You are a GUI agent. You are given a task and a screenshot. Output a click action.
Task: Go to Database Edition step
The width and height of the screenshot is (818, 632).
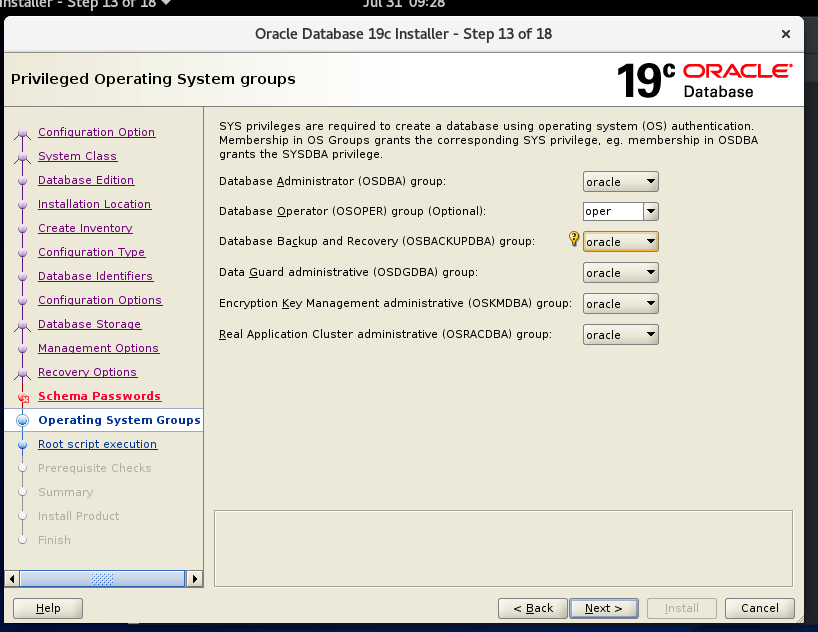86,180
